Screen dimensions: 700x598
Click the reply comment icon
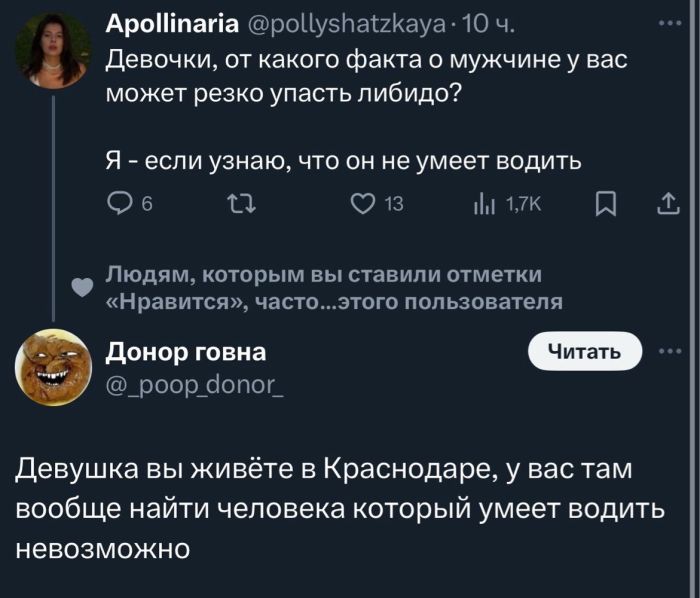click(119, 205)
